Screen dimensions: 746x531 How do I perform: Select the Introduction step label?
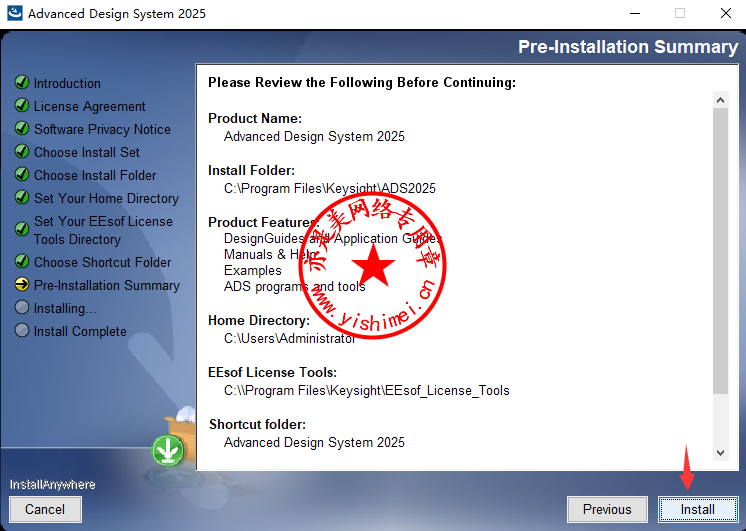67,83
